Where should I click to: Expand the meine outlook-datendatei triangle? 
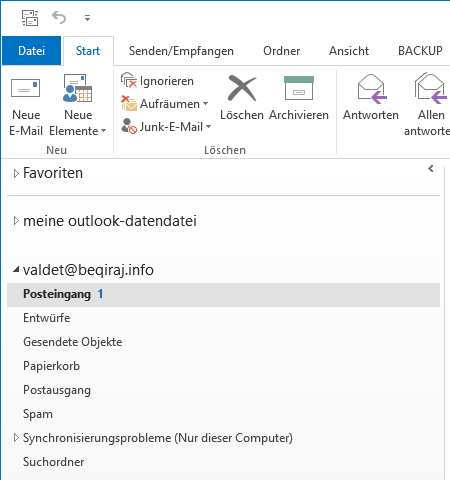[16, 221]
